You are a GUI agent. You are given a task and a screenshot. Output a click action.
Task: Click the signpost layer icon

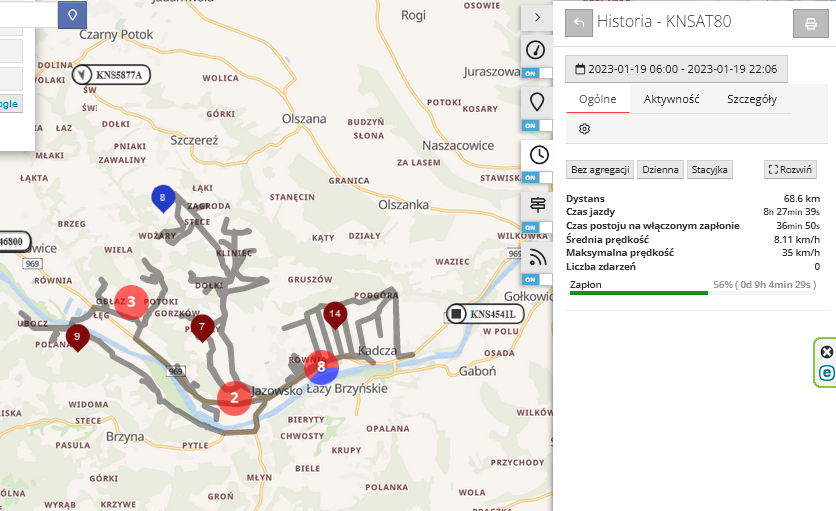(x=537, y=205)
